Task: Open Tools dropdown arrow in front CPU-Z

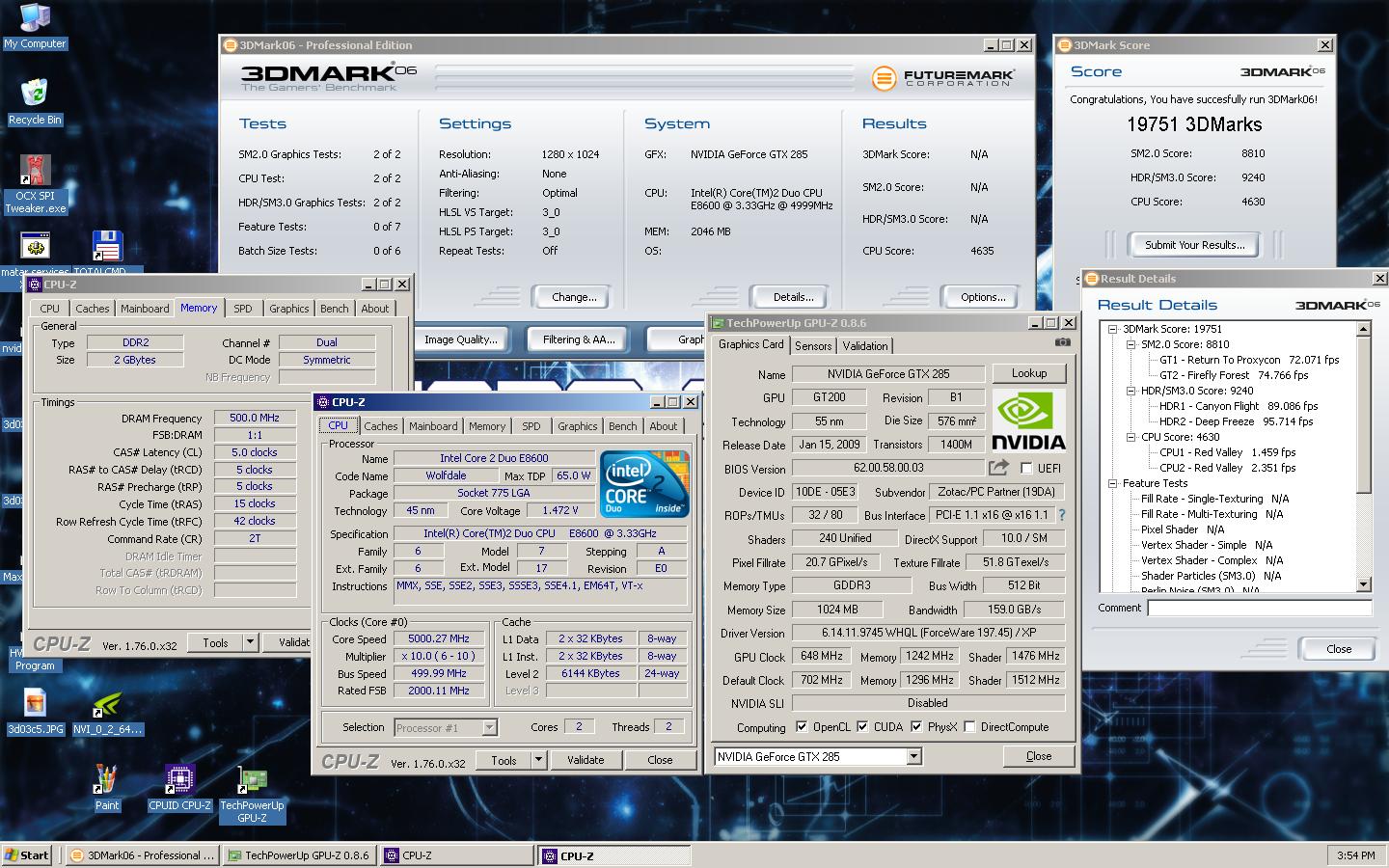Action: [x=538, y=760]
